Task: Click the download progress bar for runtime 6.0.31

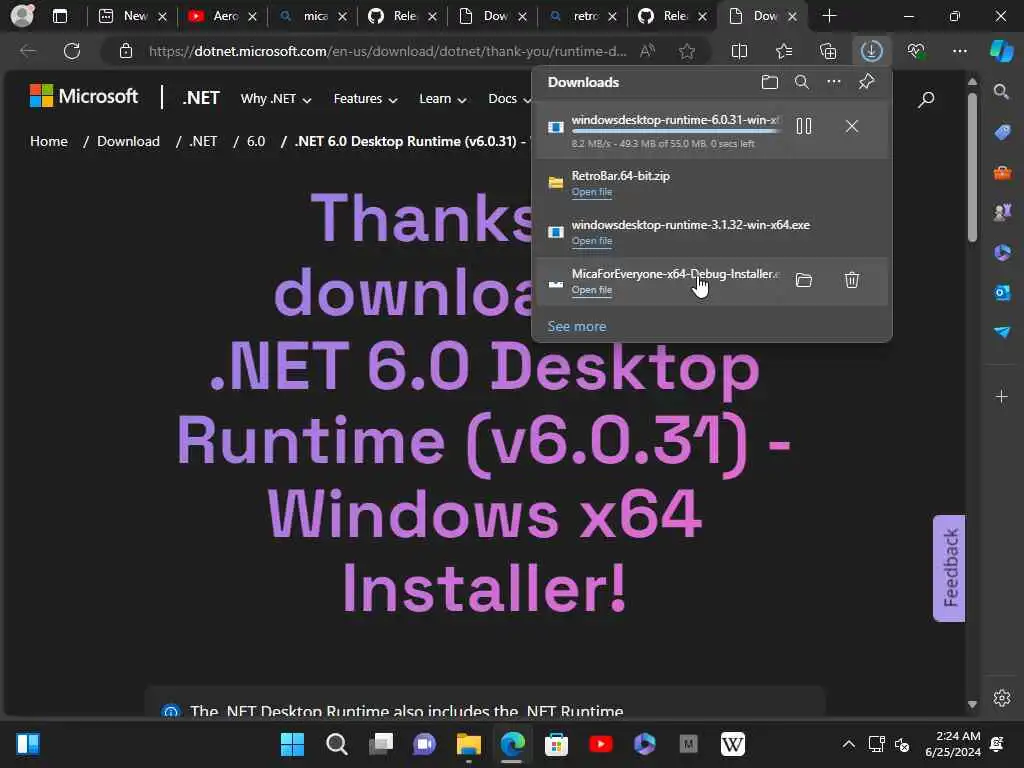Action: click(x=676, y=131)
